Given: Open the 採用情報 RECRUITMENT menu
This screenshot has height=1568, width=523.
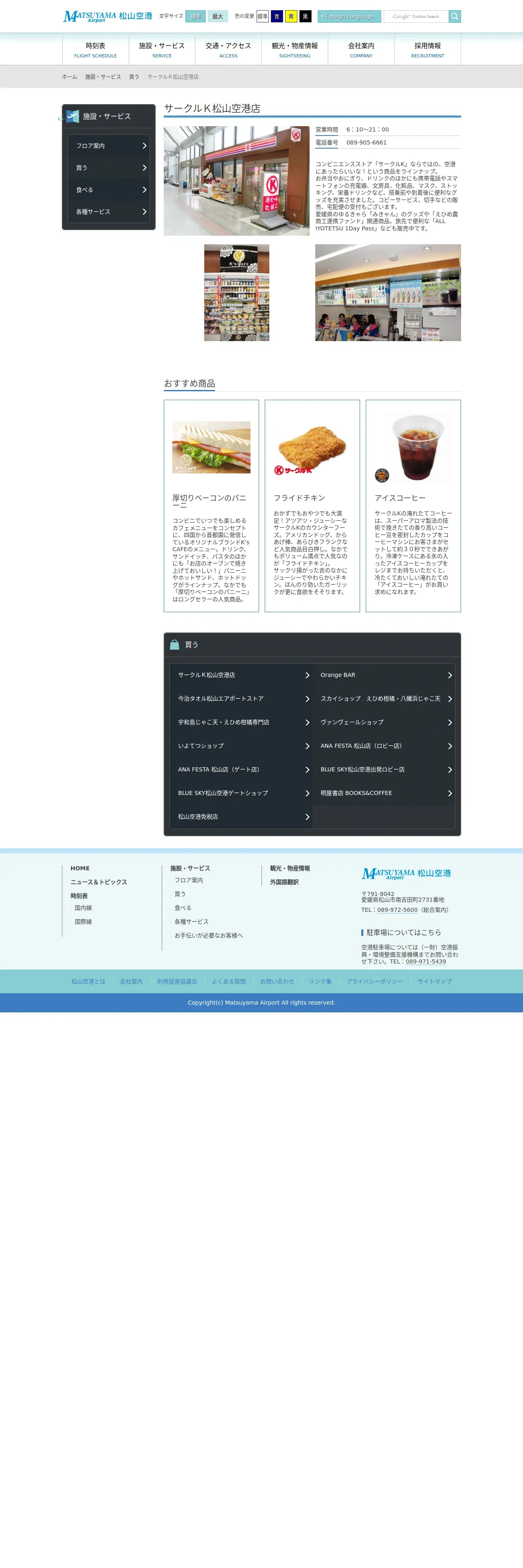Looking at the screenshot, I should pyautogui.click(x=427, y=50).
